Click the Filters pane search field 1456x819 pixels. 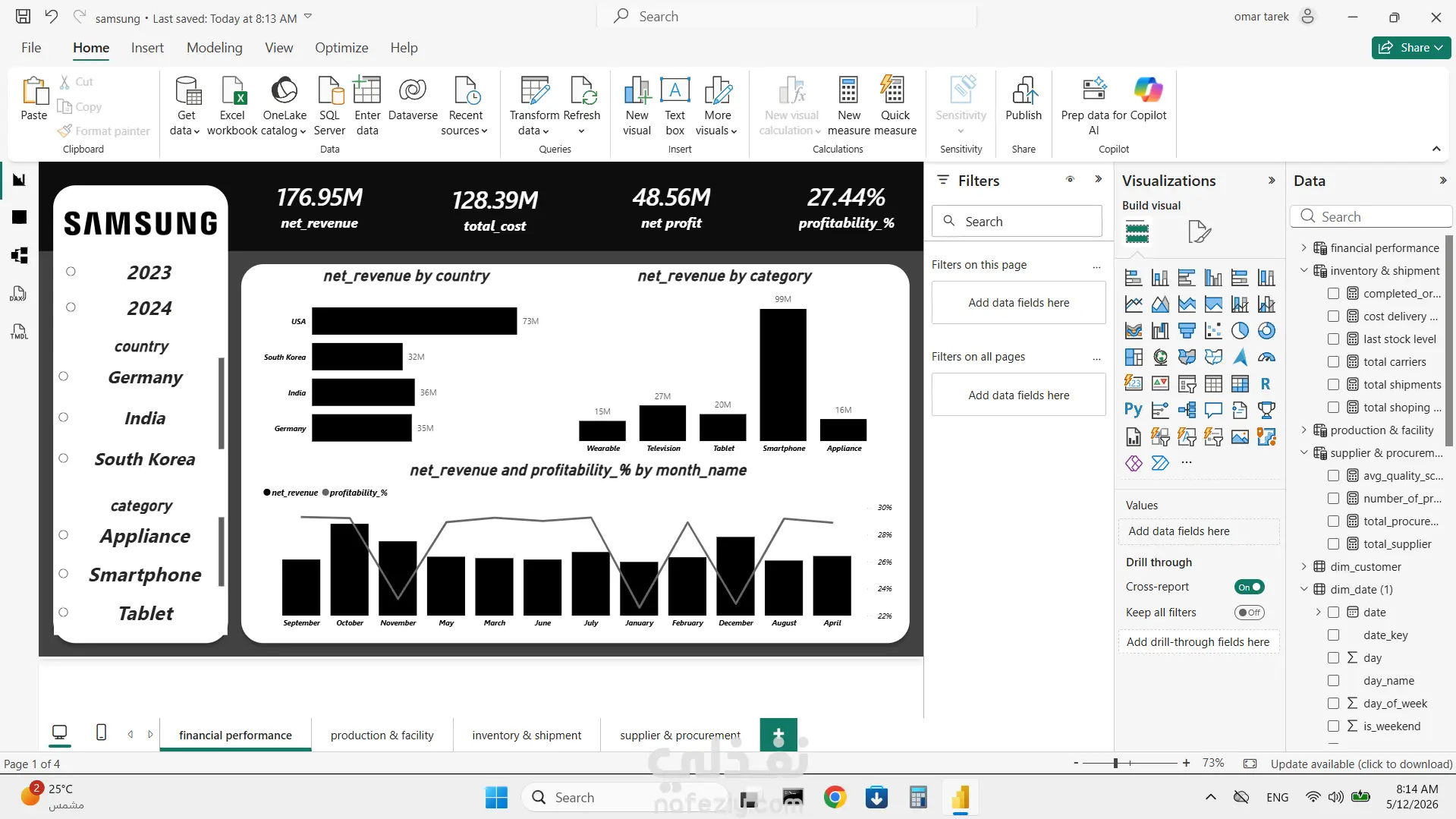click(1017, 221)
